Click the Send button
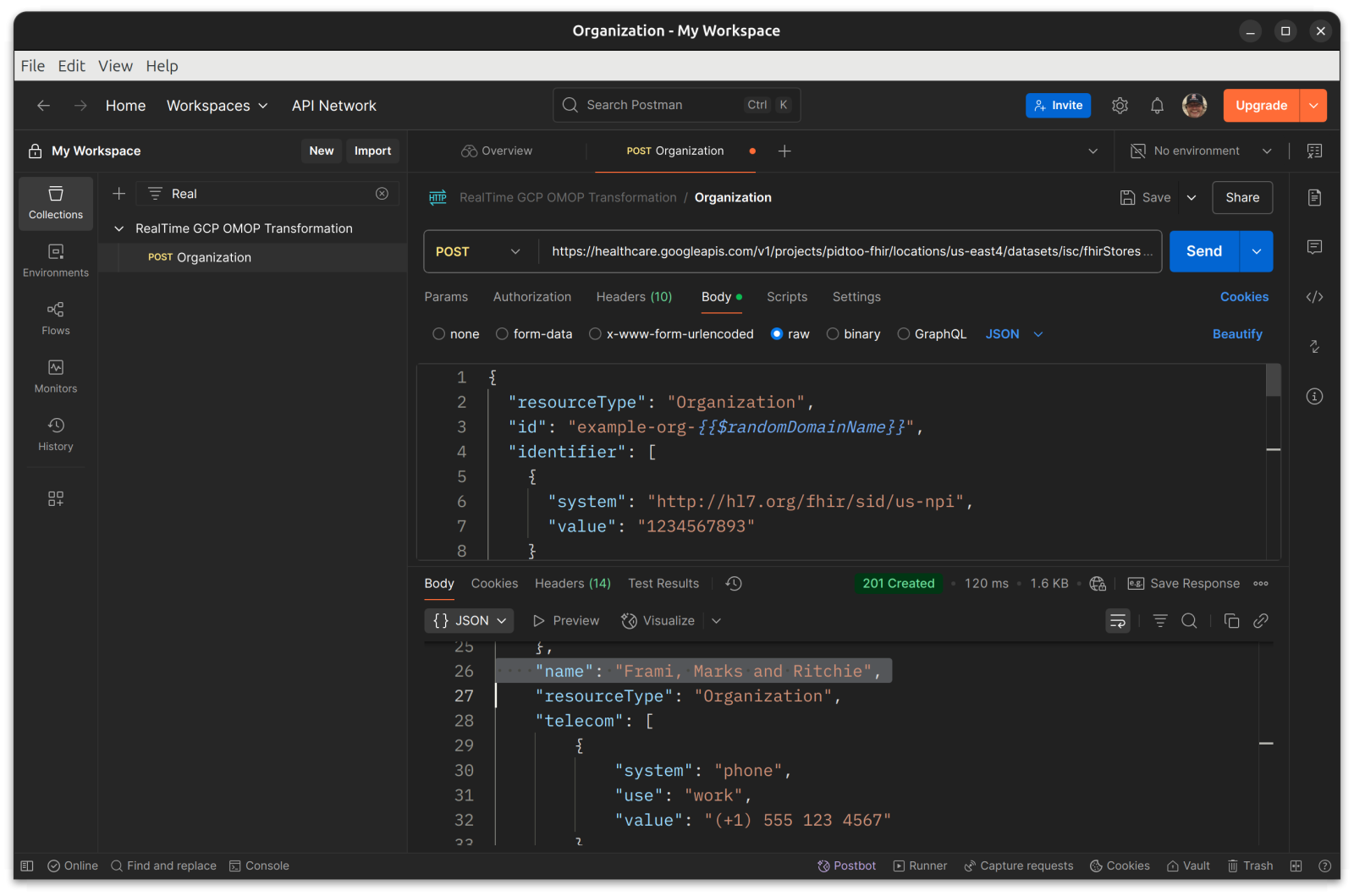1354x896 pixels. coord(1203,252)
